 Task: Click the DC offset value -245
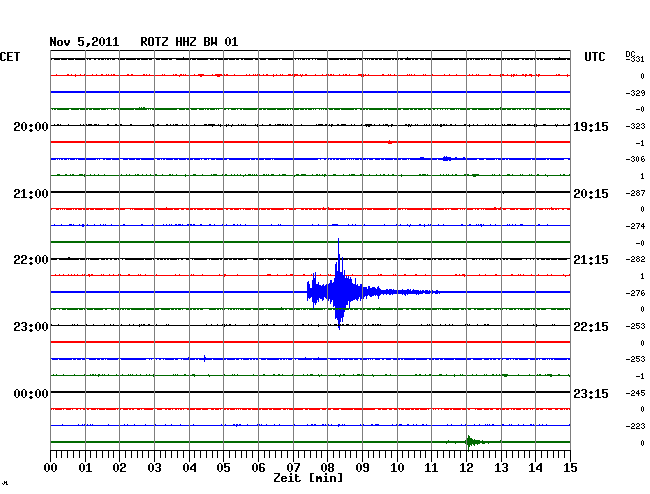(x=635, y=393)
